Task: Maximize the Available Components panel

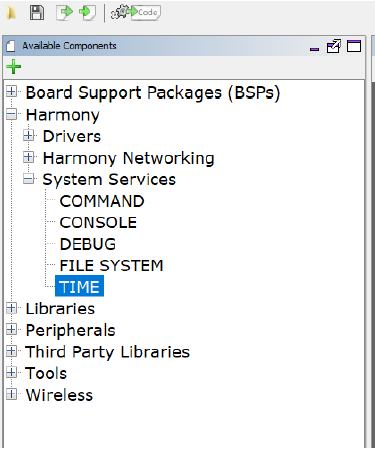Action: pos(354,46)
